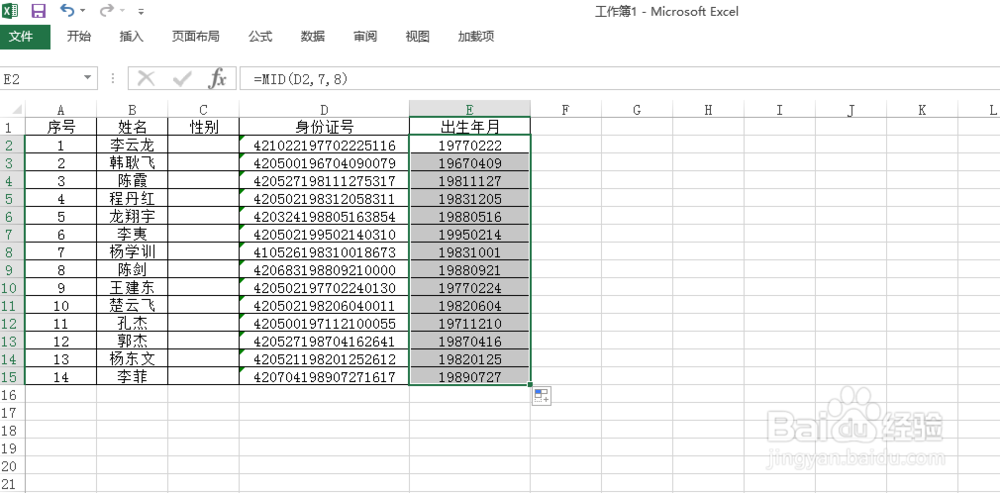The width and height of the screenshot is (1000, 493).
Task: Click ID number 420527198111275317
Action: coord(325,180)
